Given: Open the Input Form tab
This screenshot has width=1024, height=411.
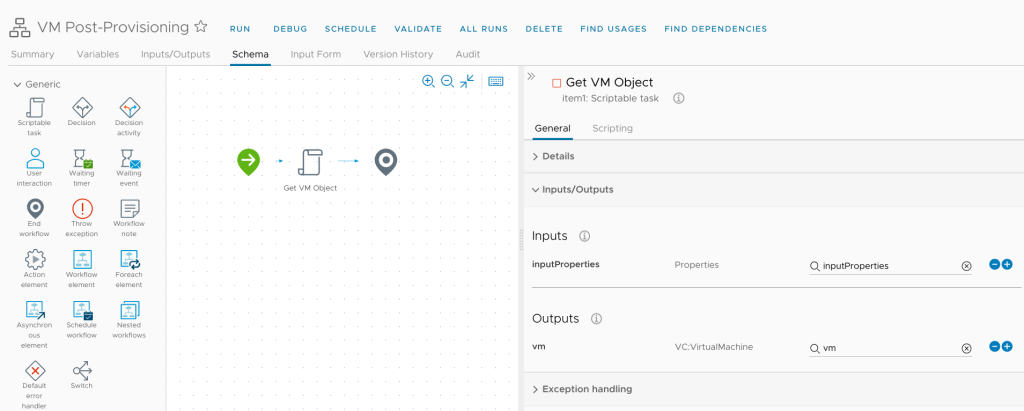Looking at the screenshot, I should 315,54.
